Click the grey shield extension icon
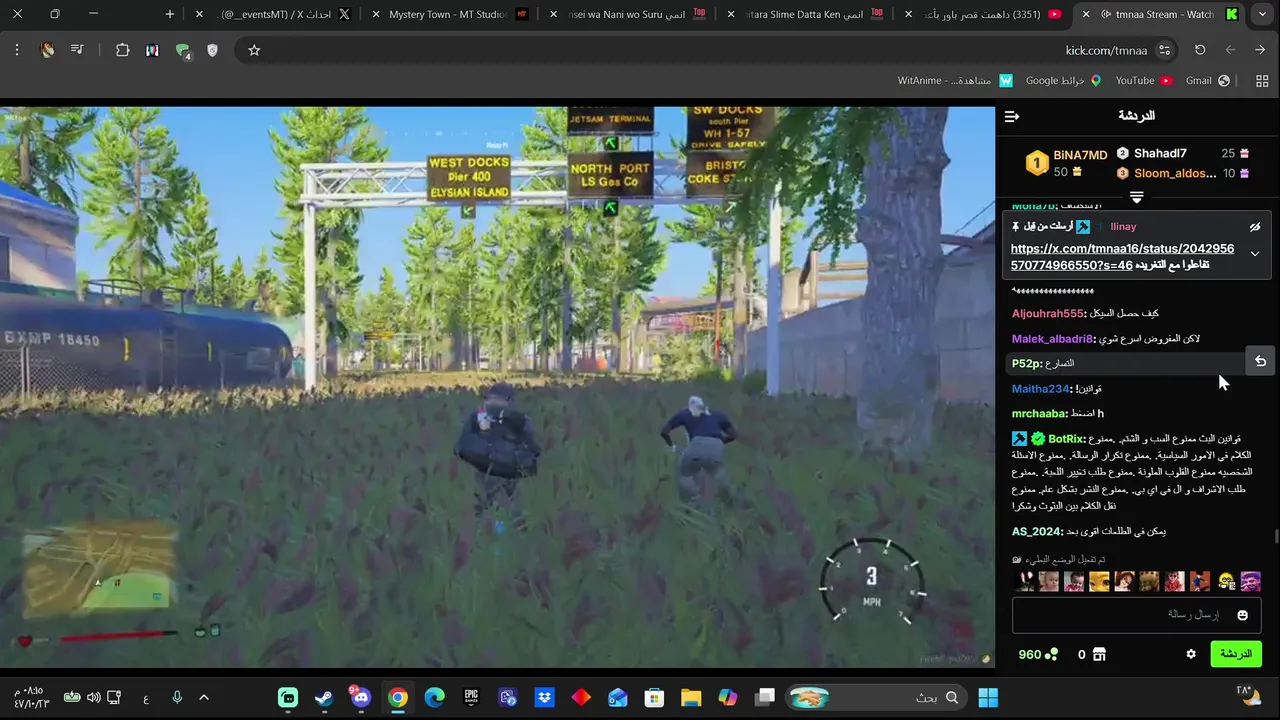 click(212, 50)
